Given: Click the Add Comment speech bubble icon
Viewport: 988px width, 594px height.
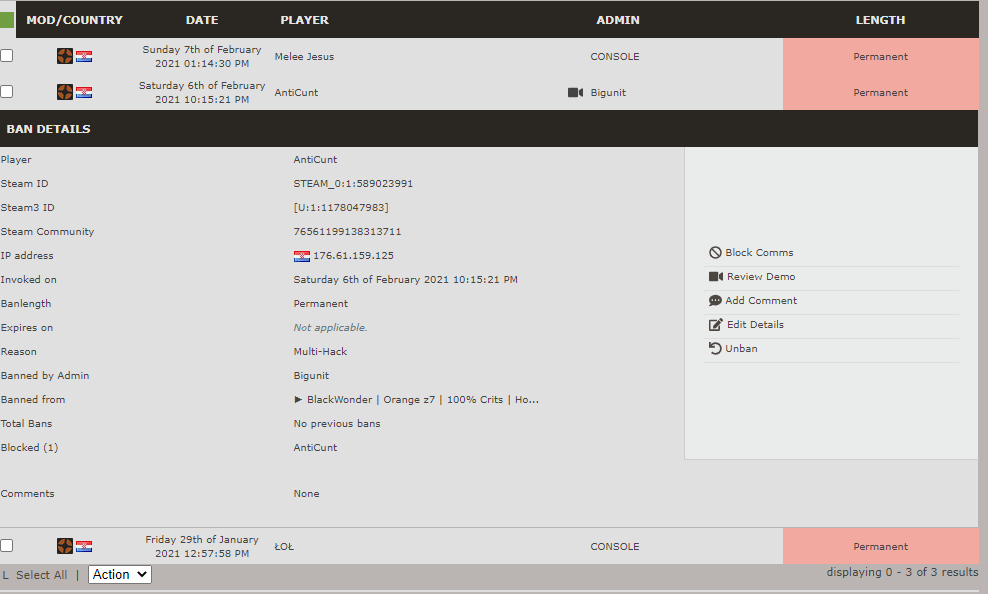Looking at the screenshot, I should 715,300.
